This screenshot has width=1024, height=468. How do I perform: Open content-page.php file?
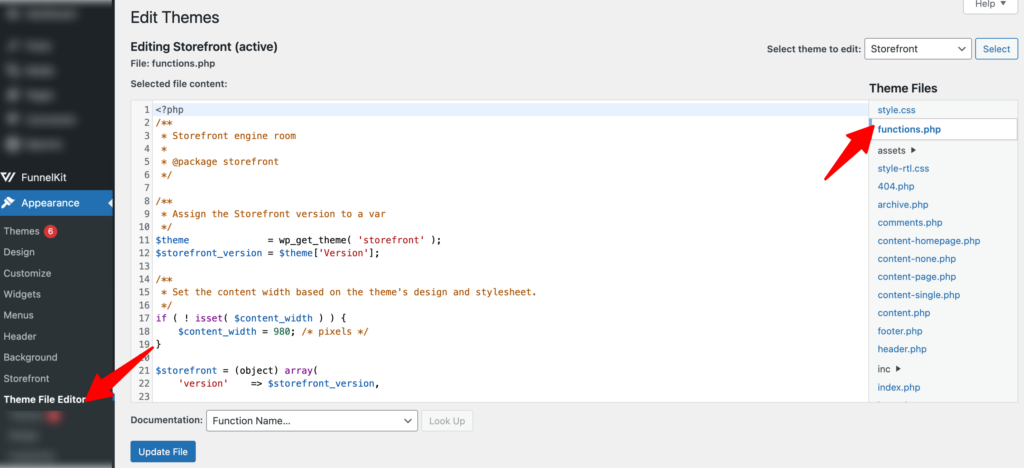coord(917,277)
